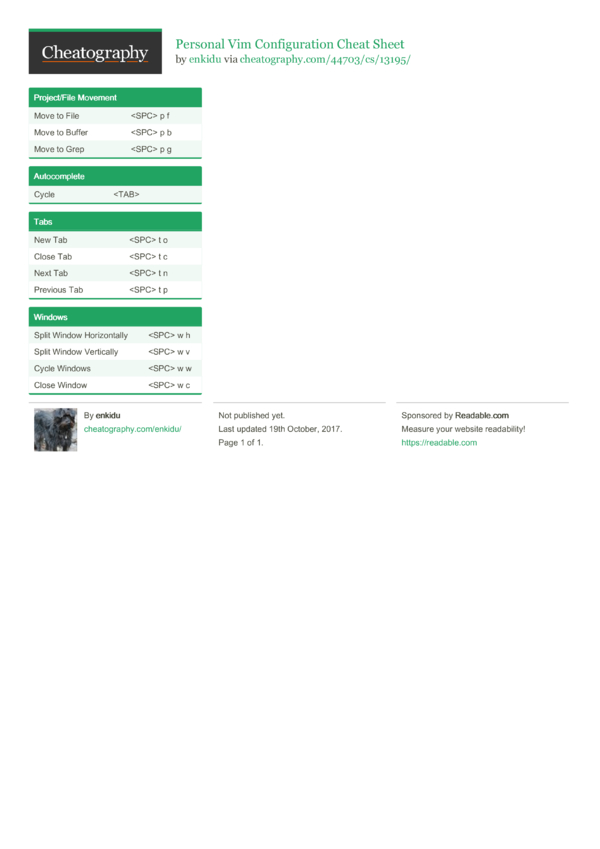Click the 'Cycle Windows' row label
Viewport: 600px width, 849px height.
tap(62, 368)
